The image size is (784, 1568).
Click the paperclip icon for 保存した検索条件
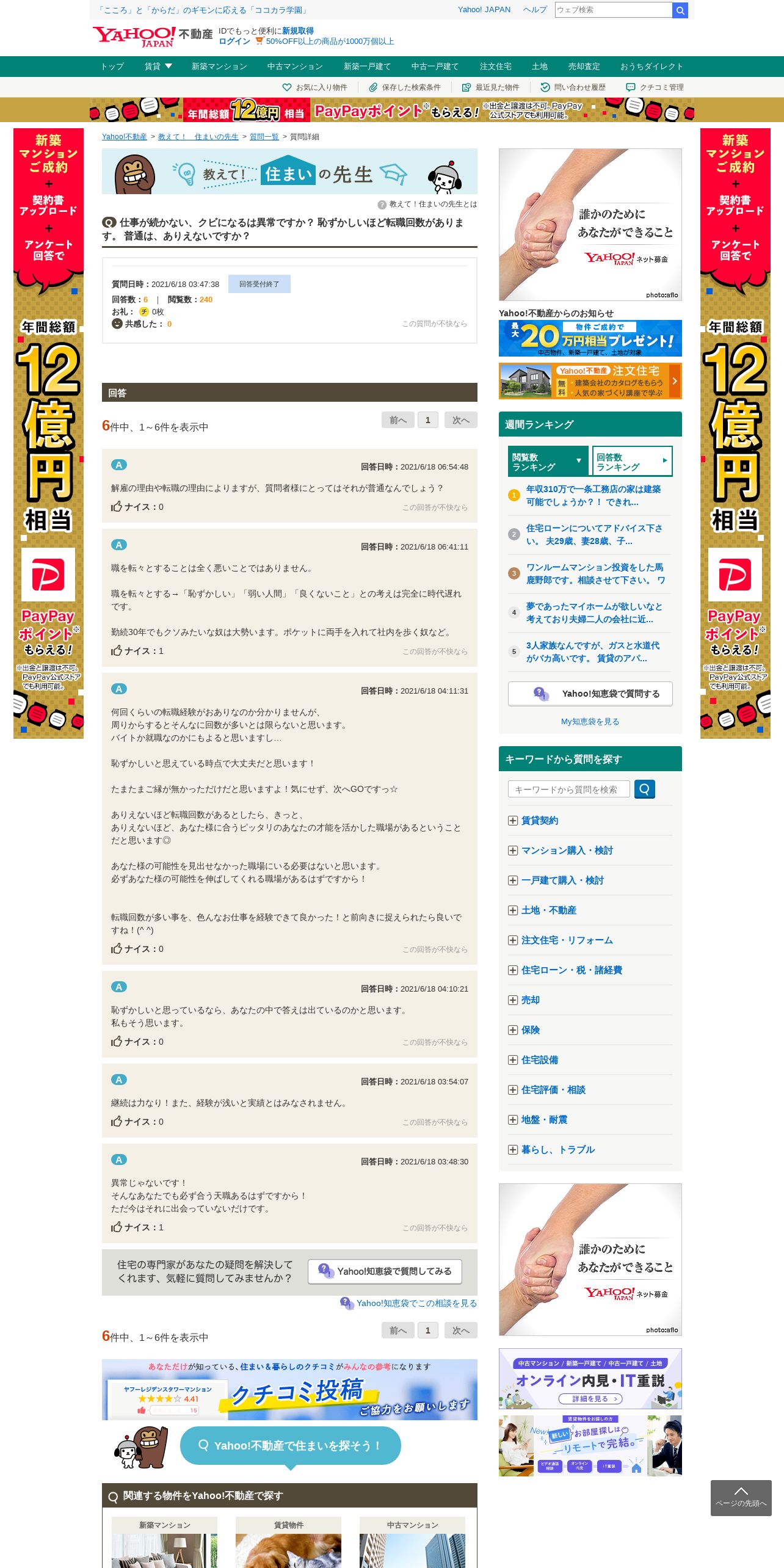pyautogui.click(x=372, y=87)
